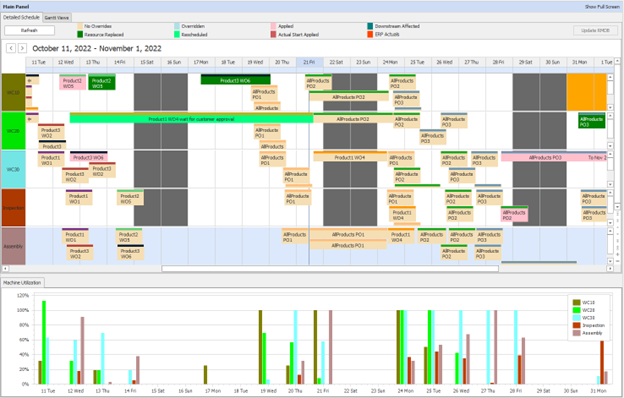Click the WC20 entry in chart legend
Screen dimensions: 624x398
(x=584, y=310)
